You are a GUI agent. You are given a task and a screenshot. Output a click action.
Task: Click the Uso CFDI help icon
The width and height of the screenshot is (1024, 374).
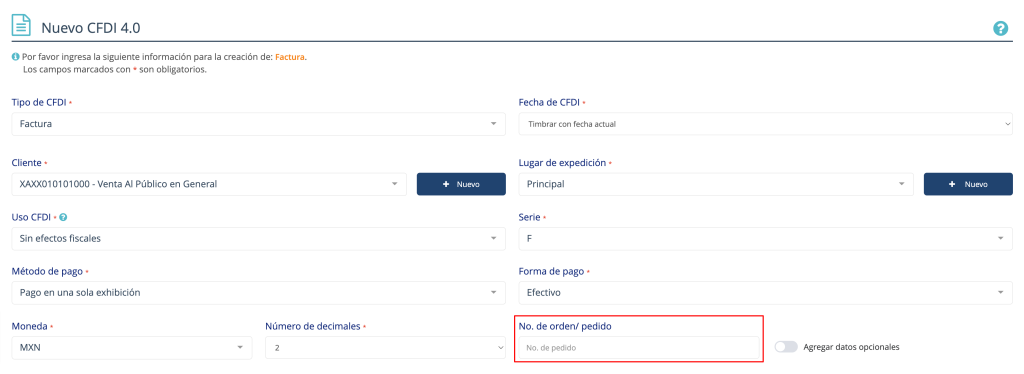(x=63, y=217)
